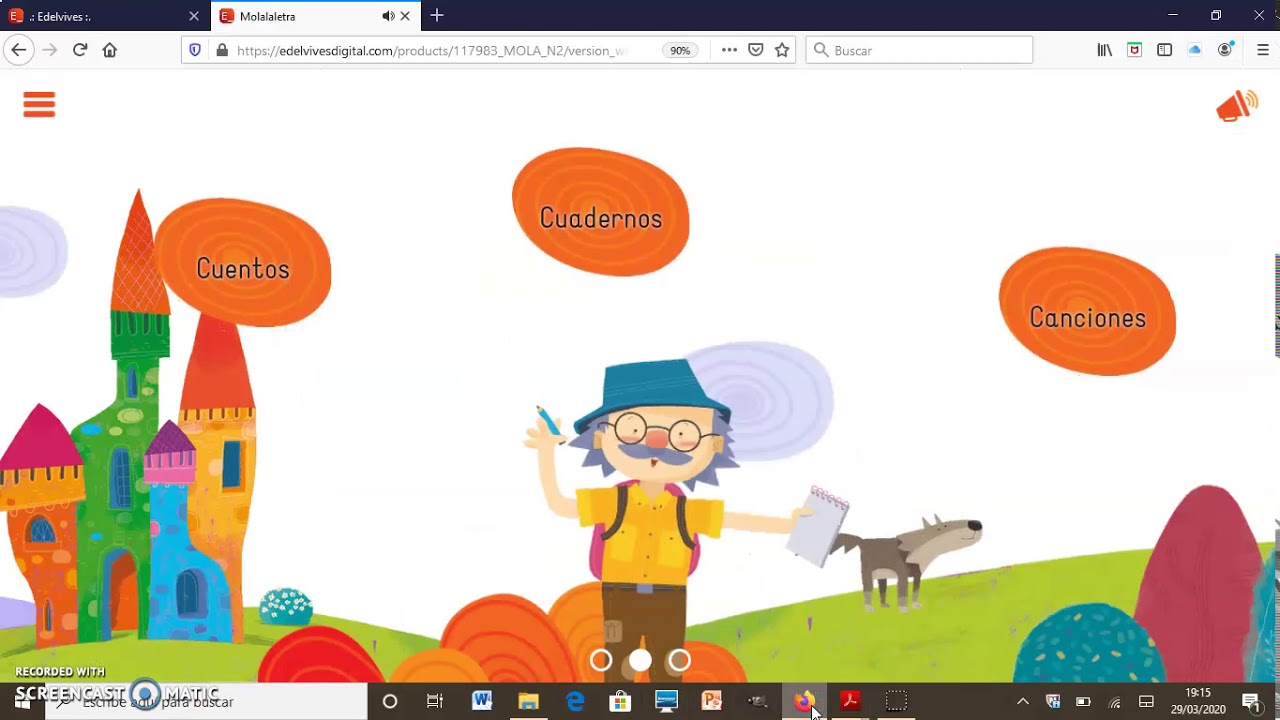
Task: Open the Wi-Fi network tray icon
Action: [x=1115, y=701]
